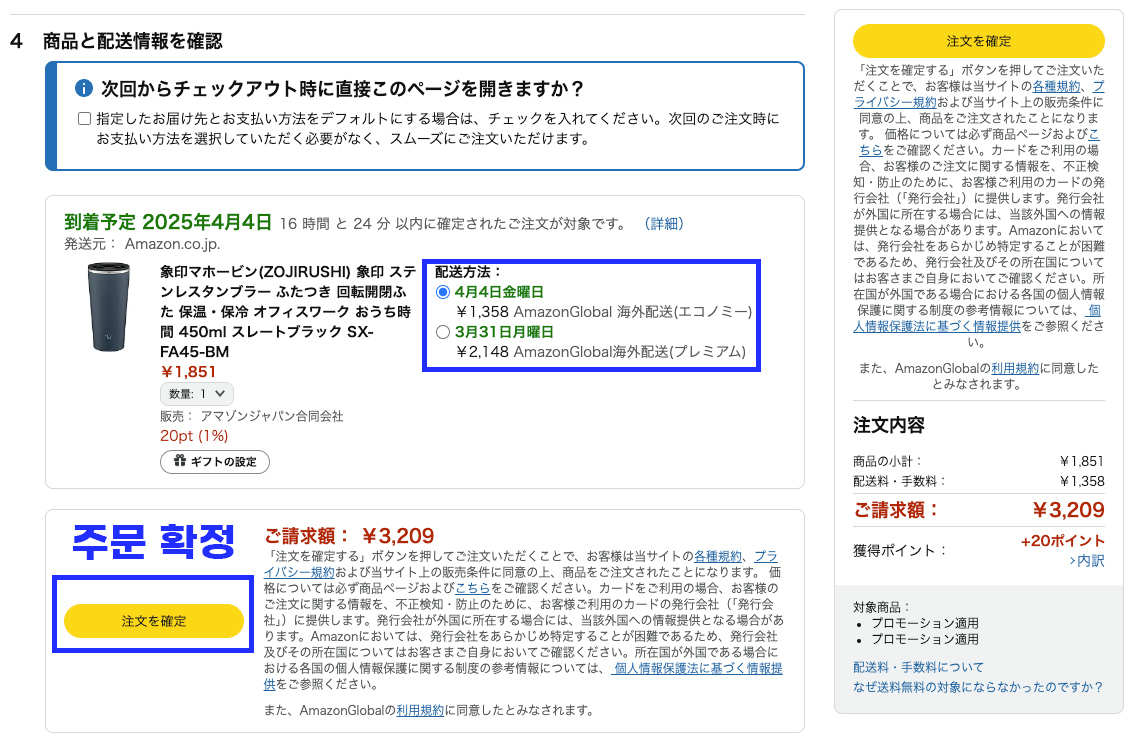Screen dimensions: 1139x739
Task: Open 利用規約 link in the bottom AmazonGlobal line
Action: [x=420, y=710]
